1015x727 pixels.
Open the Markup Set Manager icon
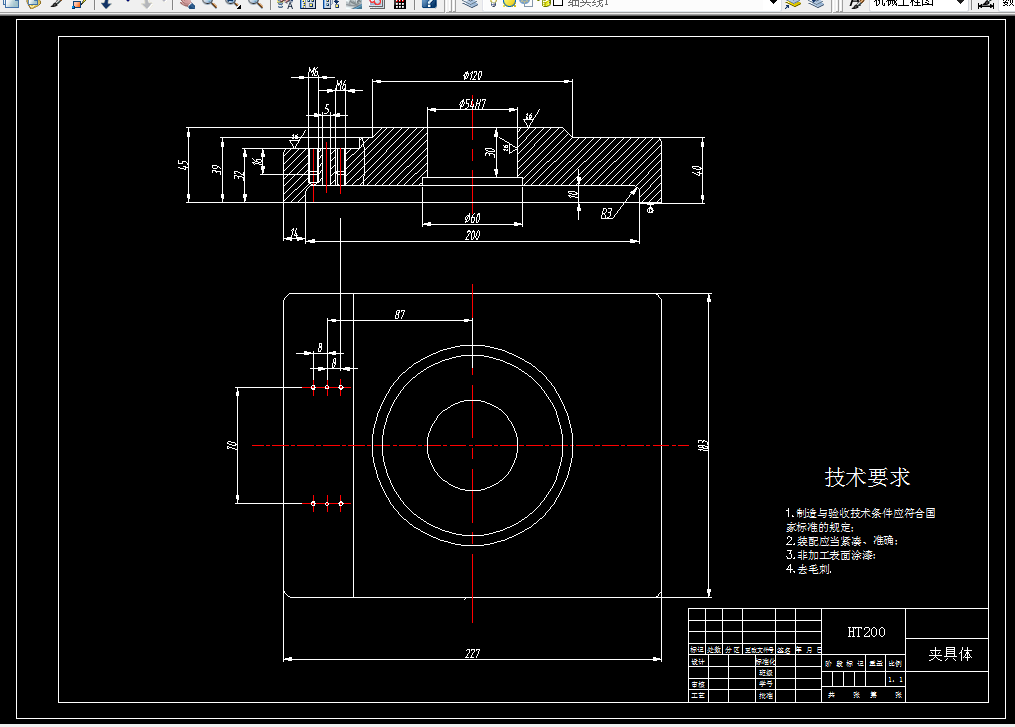click(377, 3)
